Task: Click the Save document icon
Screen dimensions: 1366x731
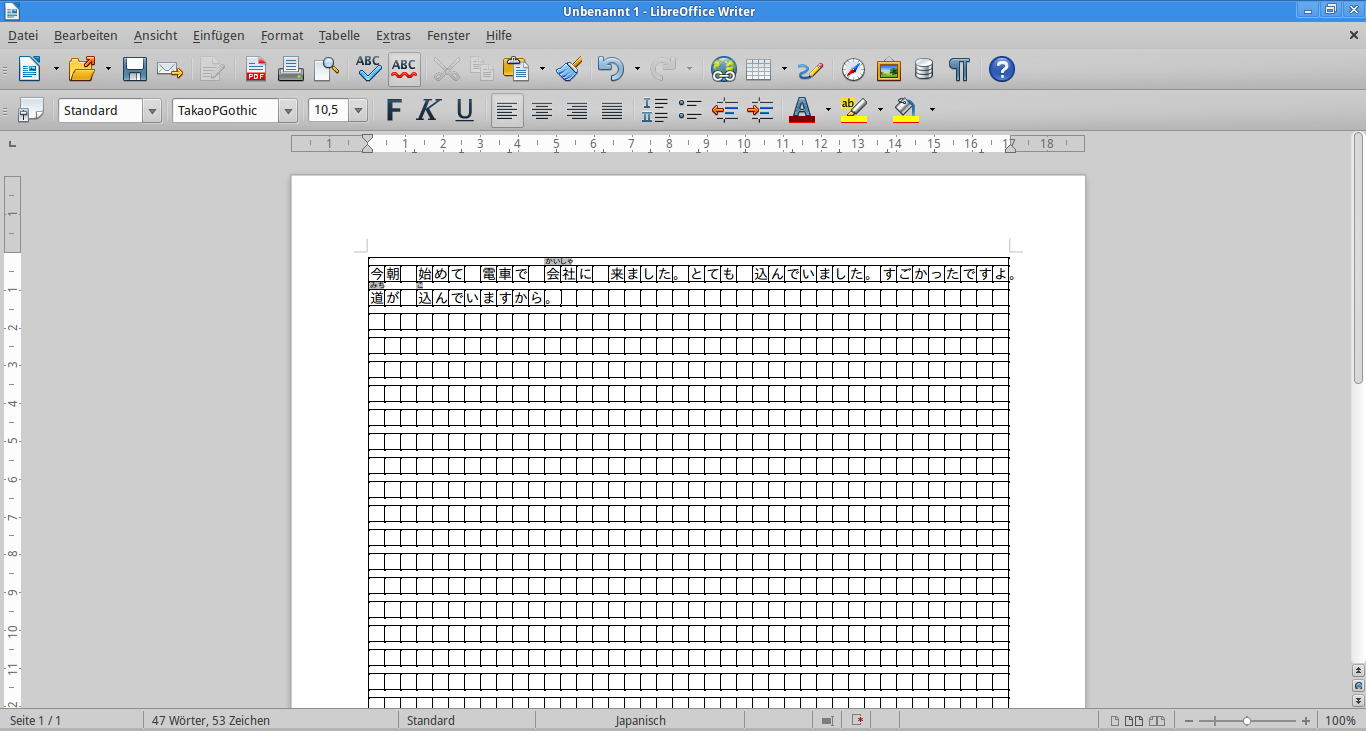Action: click(135, 69)
